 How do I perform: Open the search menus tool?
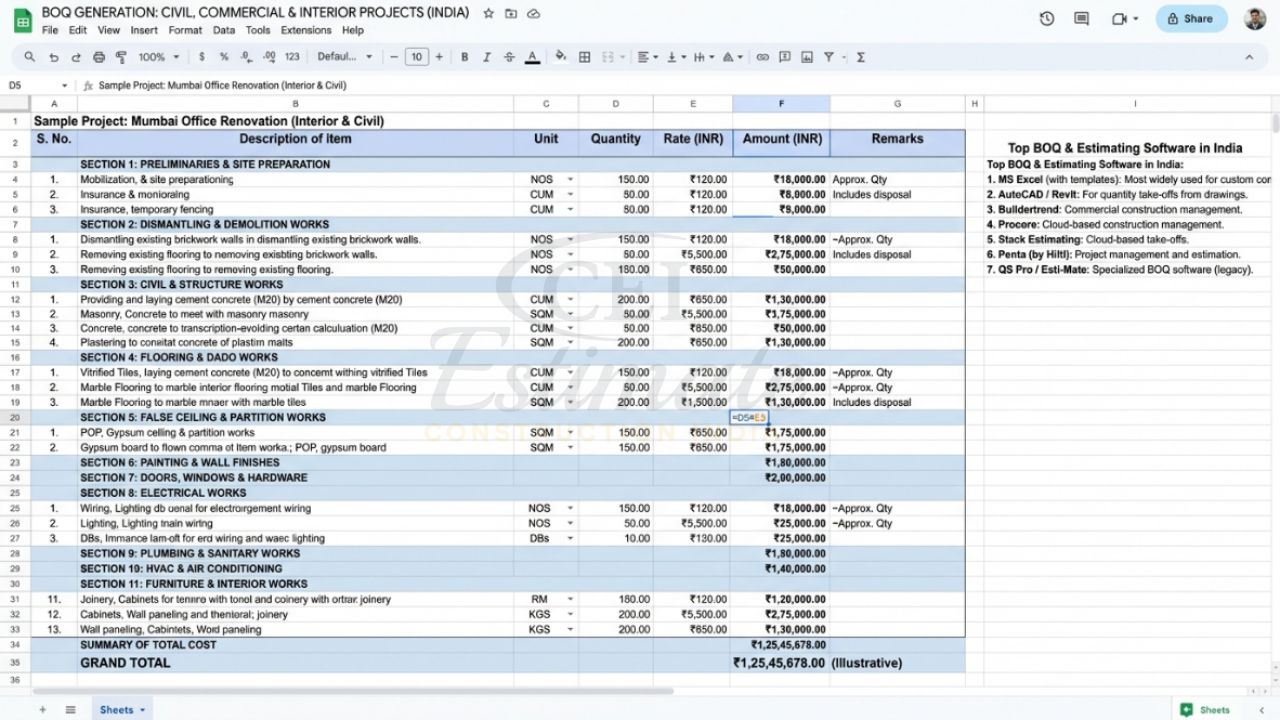pyautogui.click(x=30, y=57)
